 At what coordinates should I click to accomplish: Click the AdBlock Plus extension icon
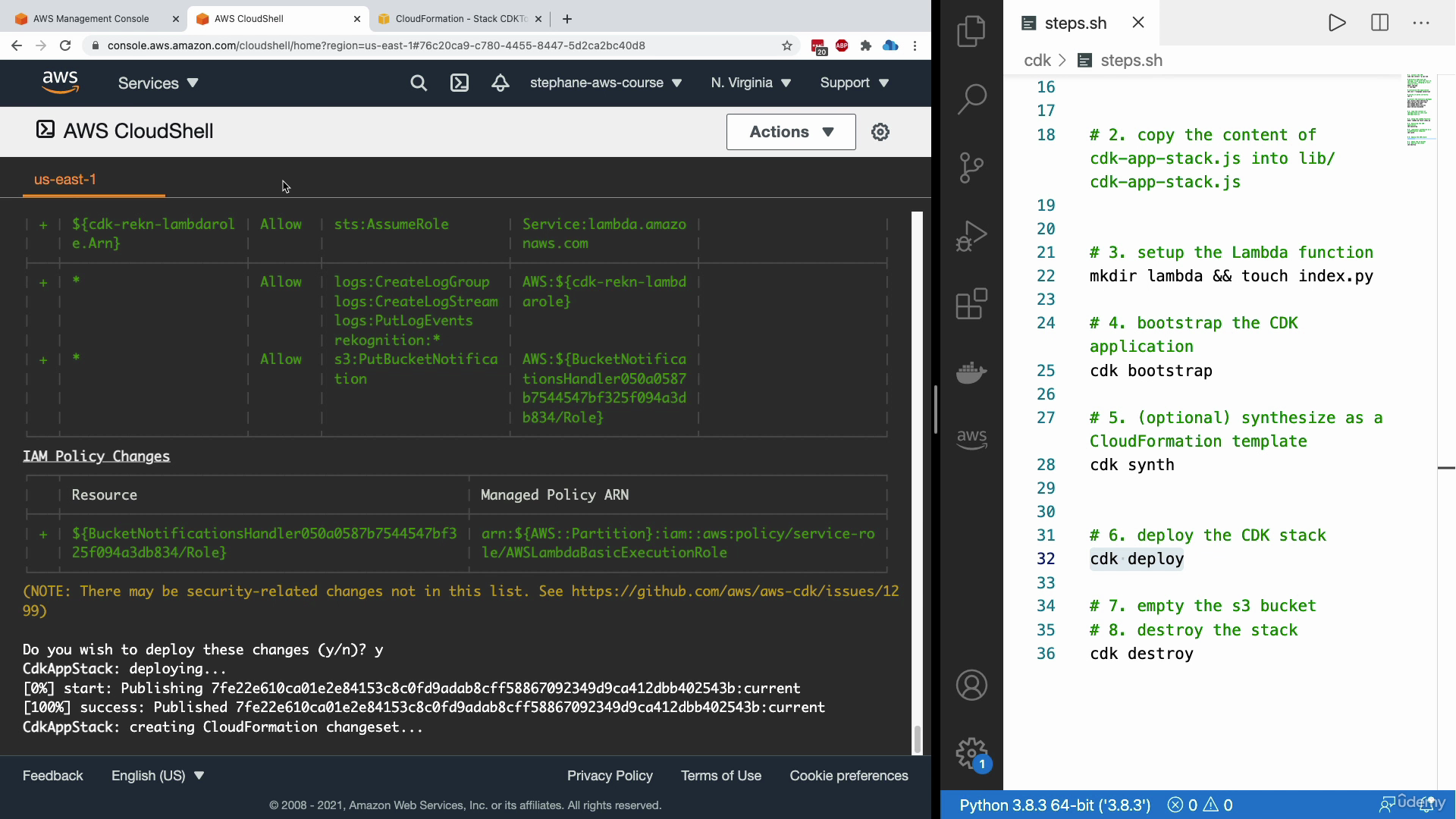842,45
